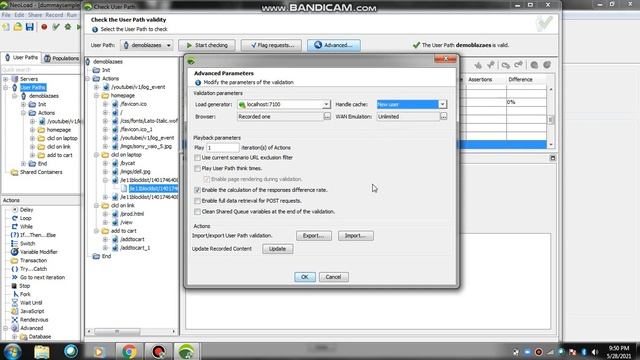Screen dimensions: 640x360
Task: Enable Play User Path think times
Action: (198, 168)
